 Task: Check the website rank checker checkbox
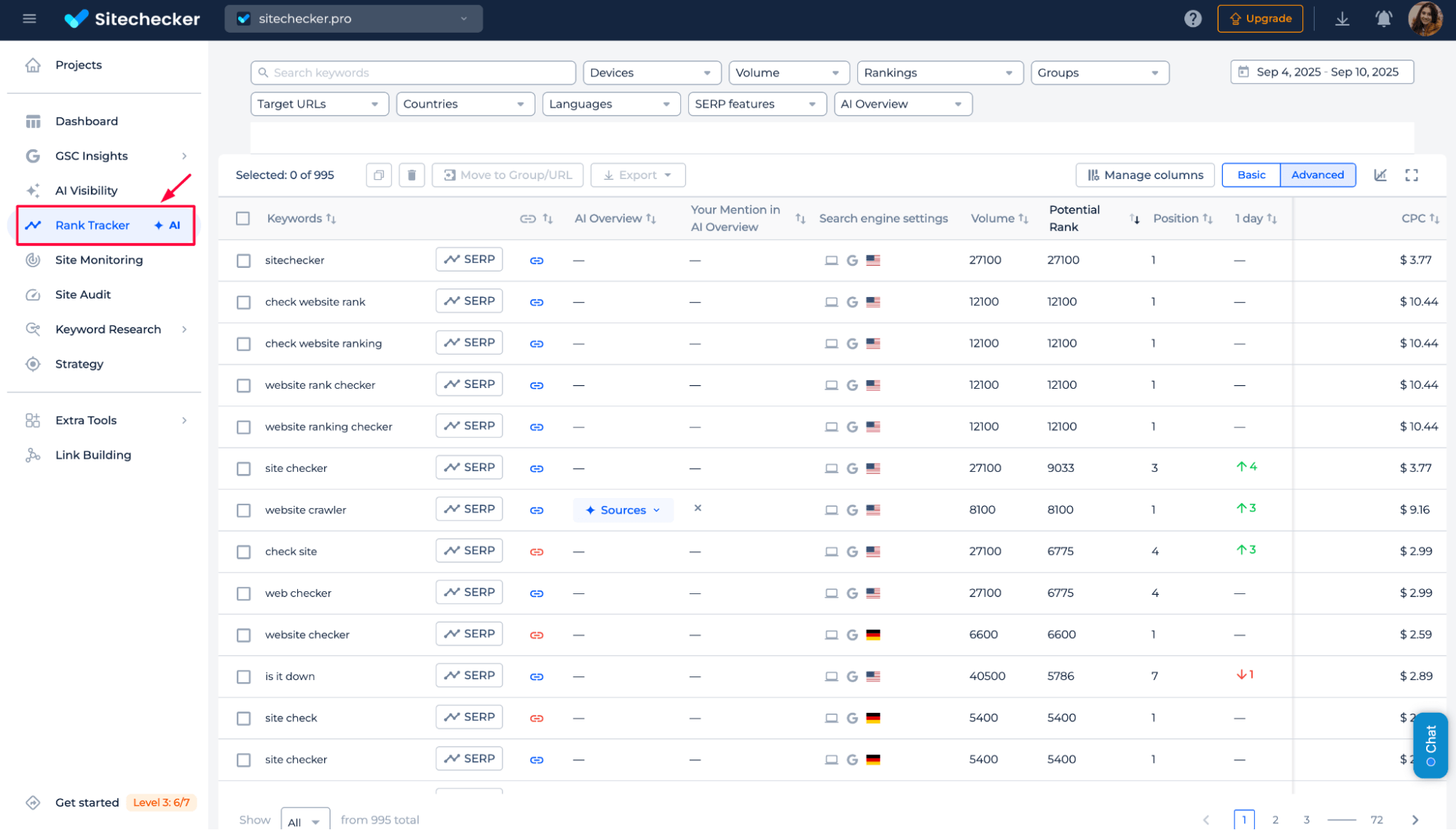click(x=243, y=385)
